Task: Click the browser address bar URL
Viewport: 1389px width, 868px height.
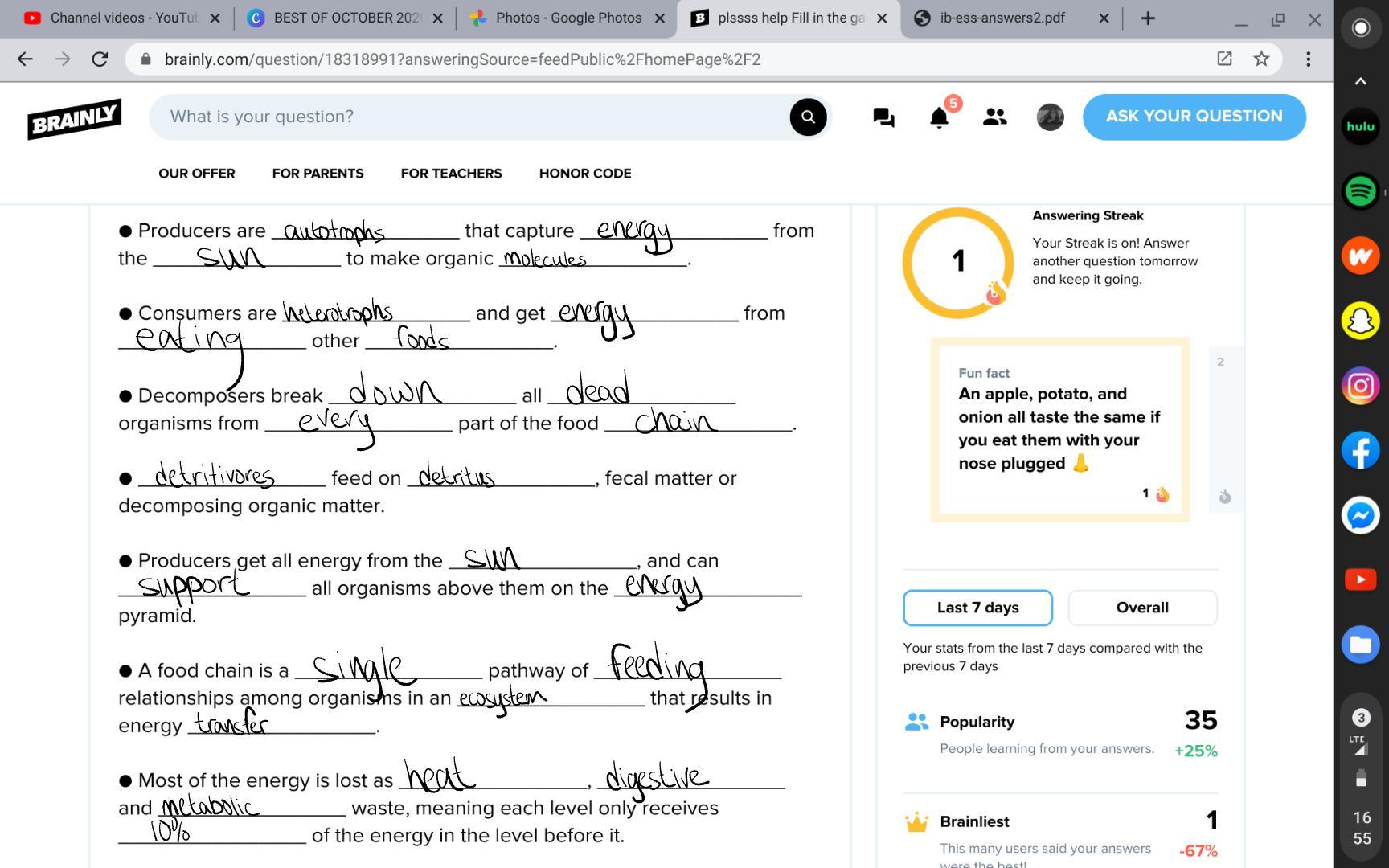Action: pyautogui.click(x=462, y=59)
